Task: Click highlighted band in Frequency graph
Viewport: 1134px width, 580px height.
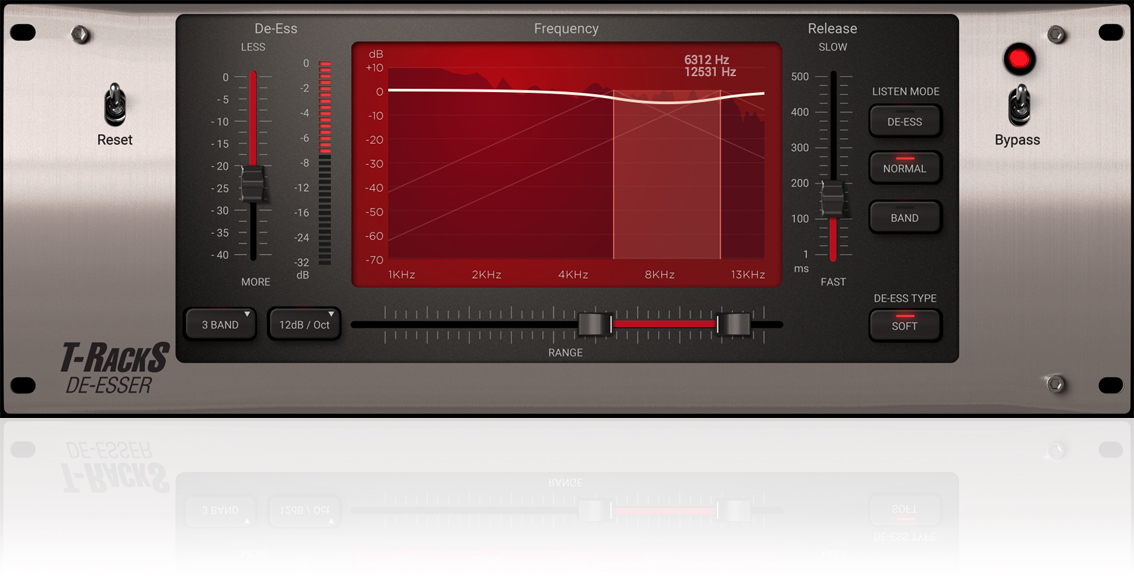Action: [x=666, y=175]
